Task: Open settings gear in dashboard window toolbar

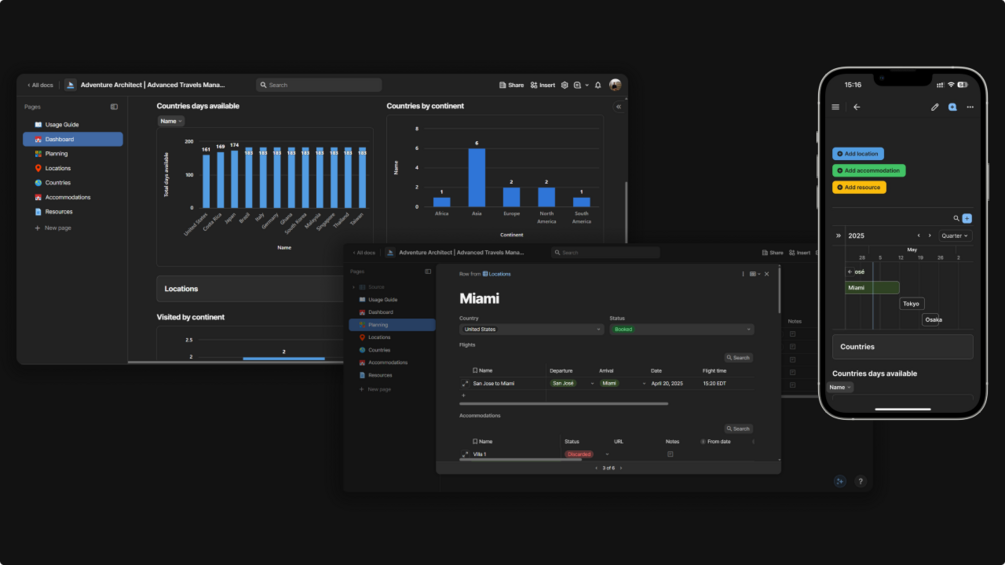Action: [565, 85]
